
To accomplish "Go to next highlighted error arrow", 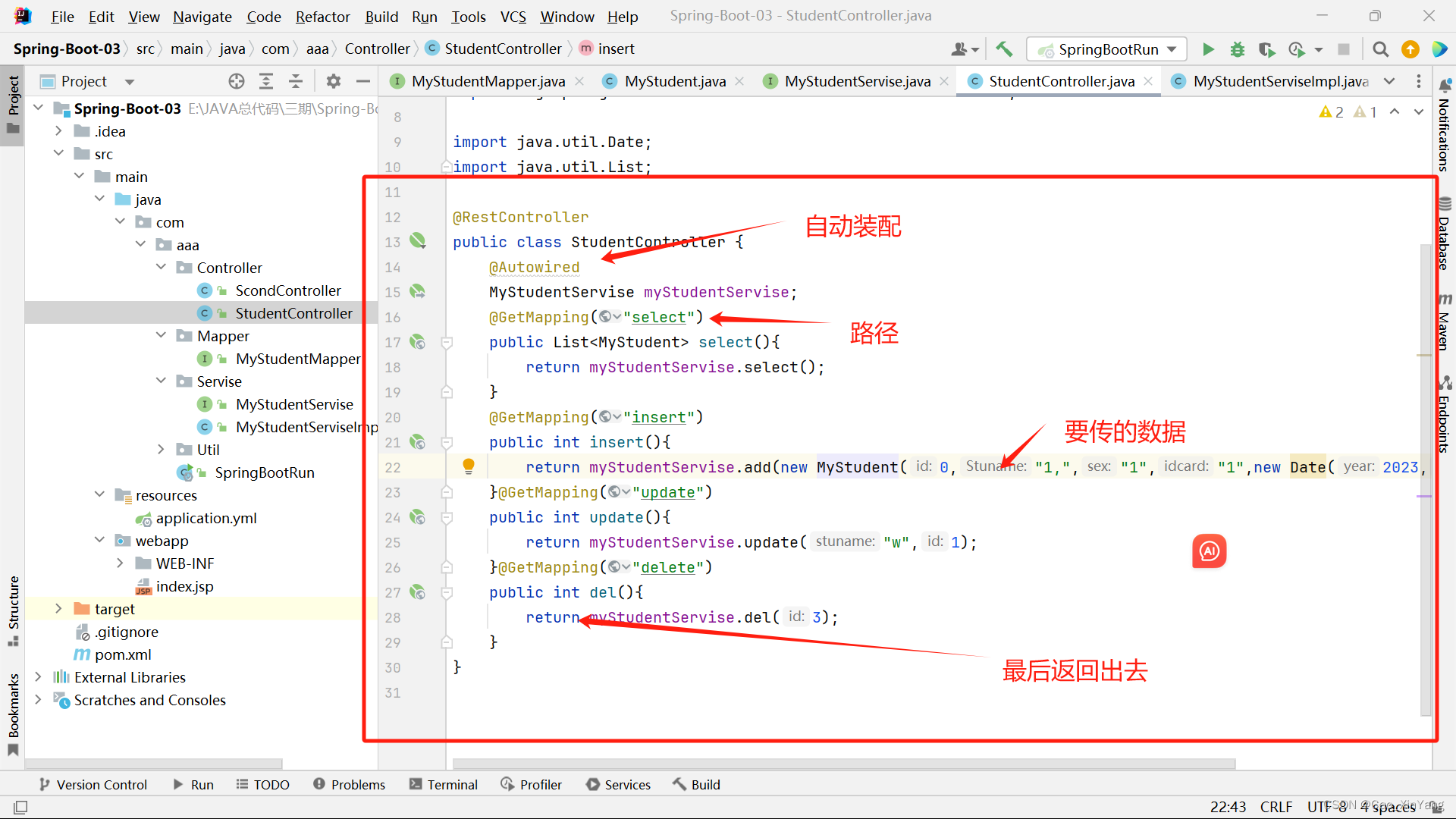I will pos(1419,112).
